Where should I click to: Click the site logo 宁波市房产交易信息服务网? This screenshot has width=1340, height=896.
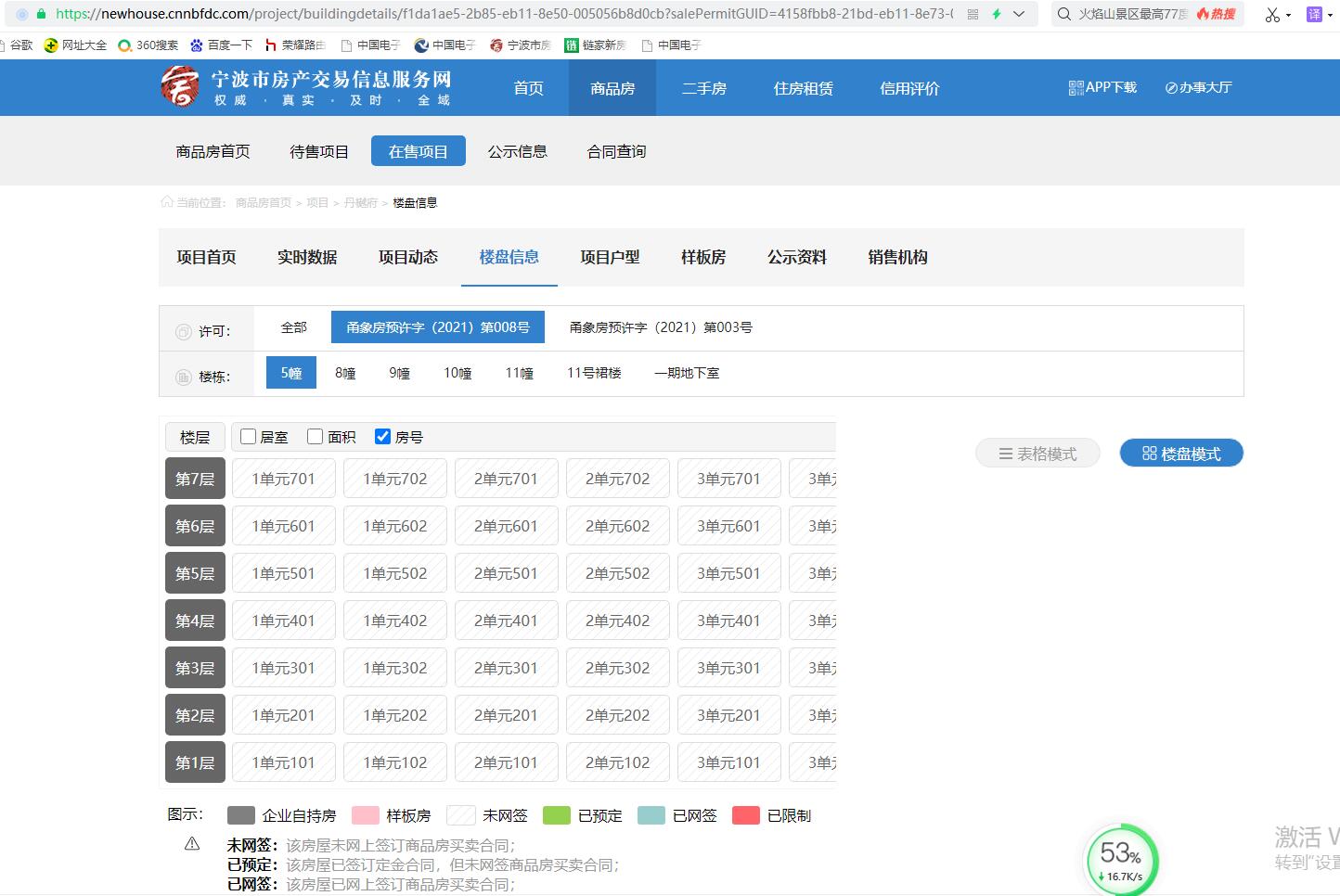(x=306, y=87)
